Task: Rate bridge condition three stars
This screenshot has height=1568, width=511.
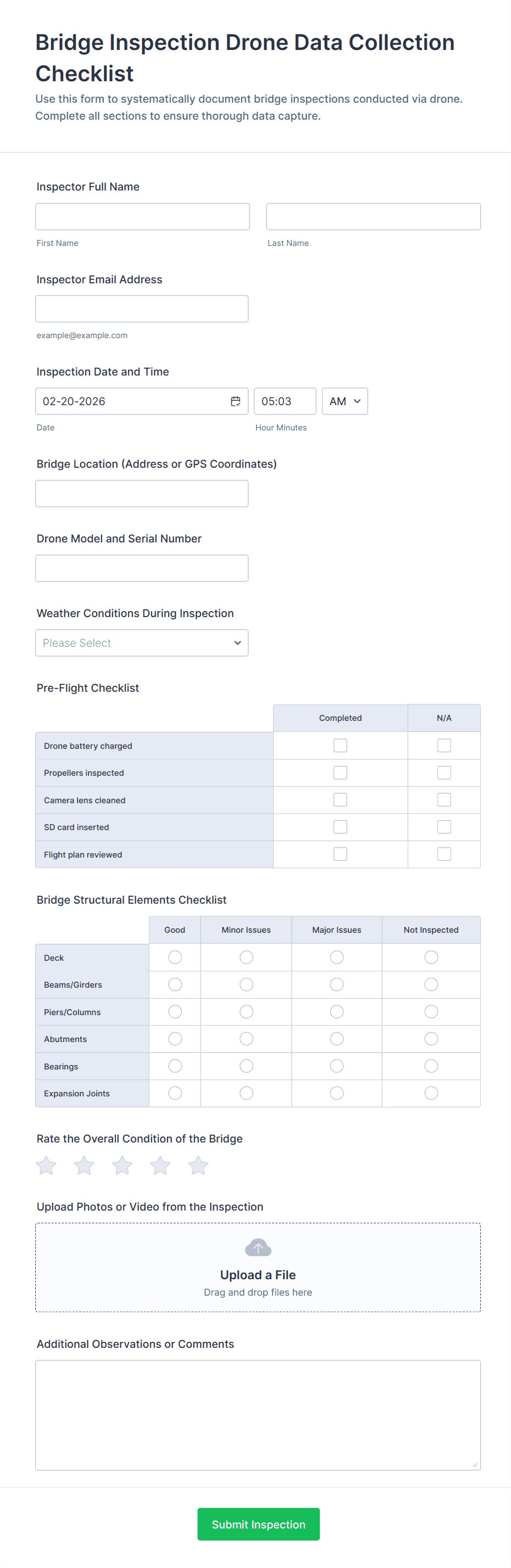Action: point(122,1166)
